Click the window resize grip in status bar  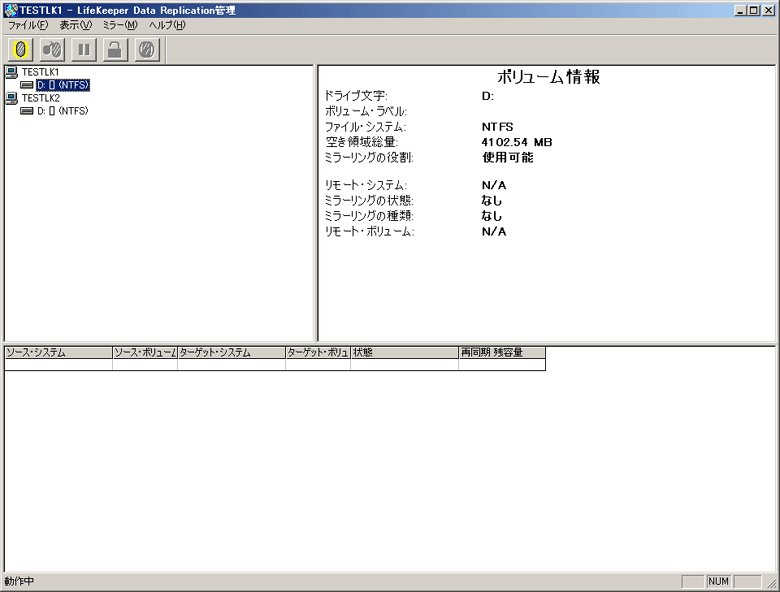(772, 583)
